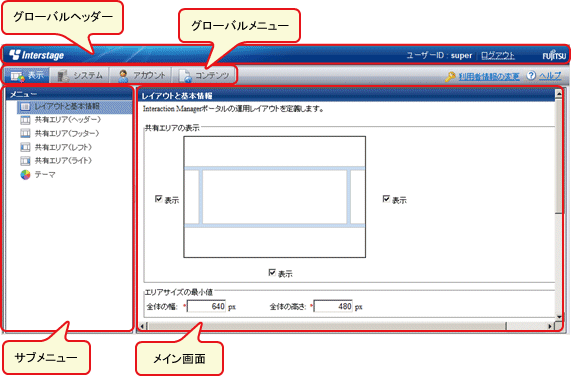Screen dimensions: 571x377
Task: Click the horizontal scrollbar right arrow
Action: click(550, 326)
